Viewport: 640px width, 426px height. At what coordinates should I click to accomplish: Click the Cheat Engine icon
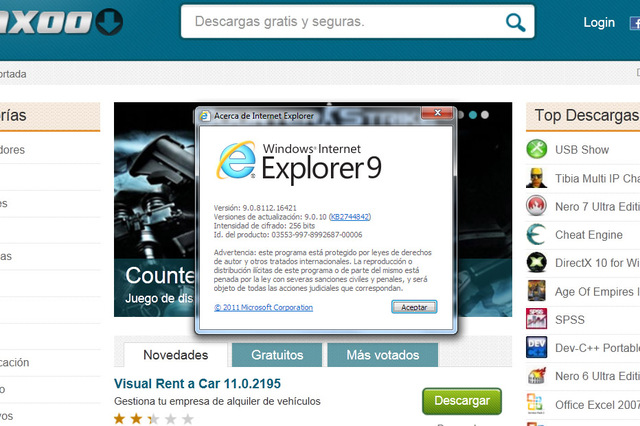point(537,235)
